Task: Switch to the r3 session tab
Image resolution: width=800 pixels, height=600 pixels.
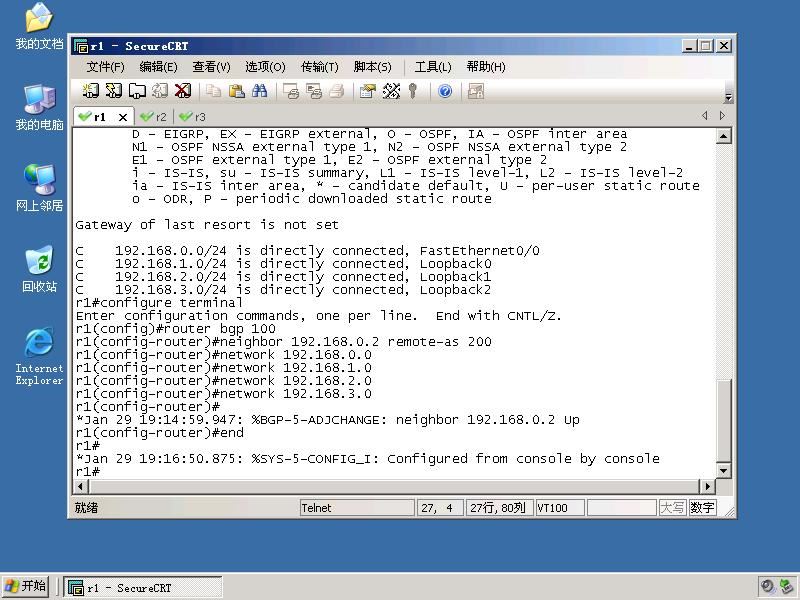Action: 193,117
